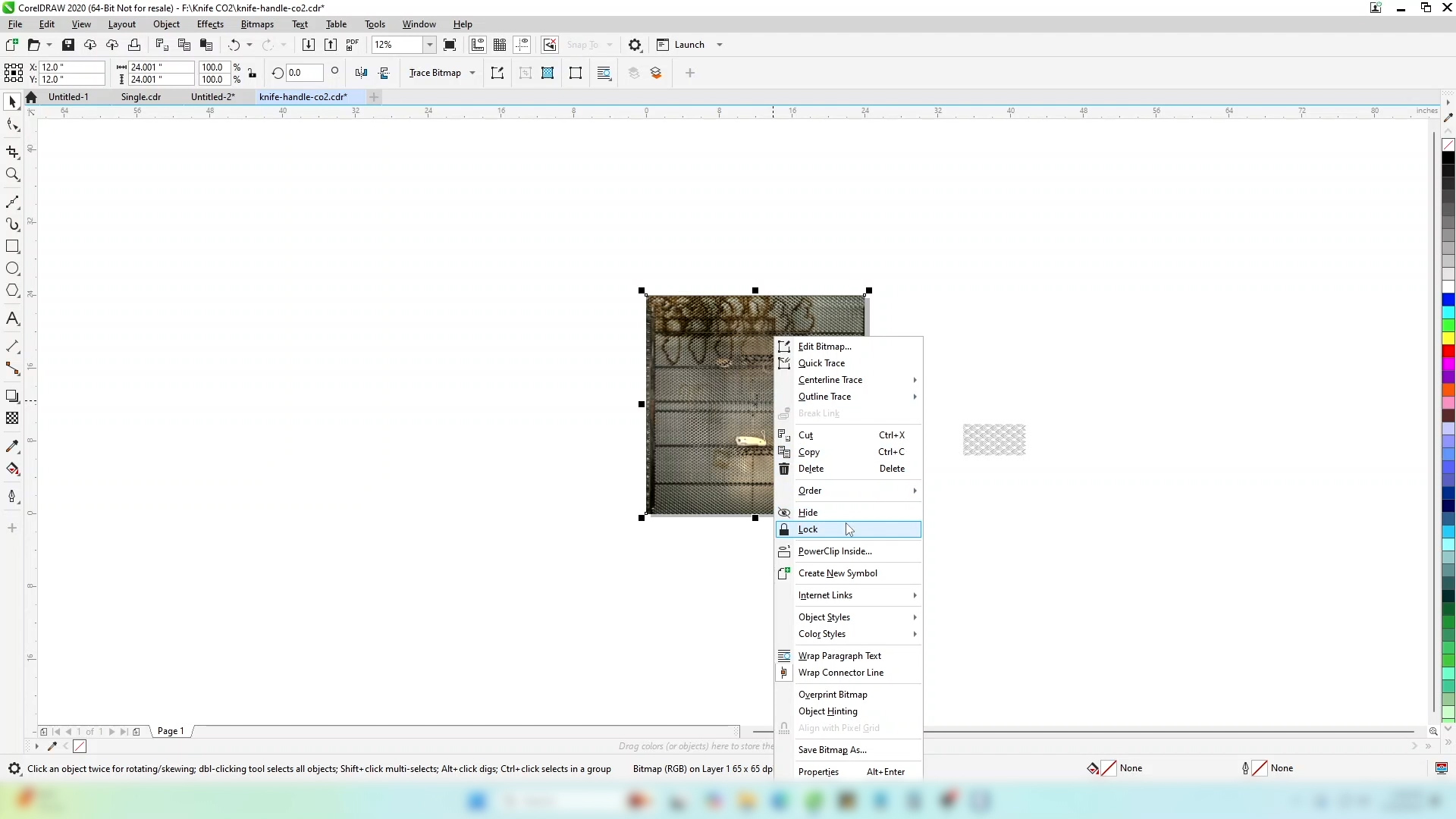Click the Save icon in the toolbar
Image resolution: width=1456 pixels, height=819 pixels.
(x=68, y=45)
